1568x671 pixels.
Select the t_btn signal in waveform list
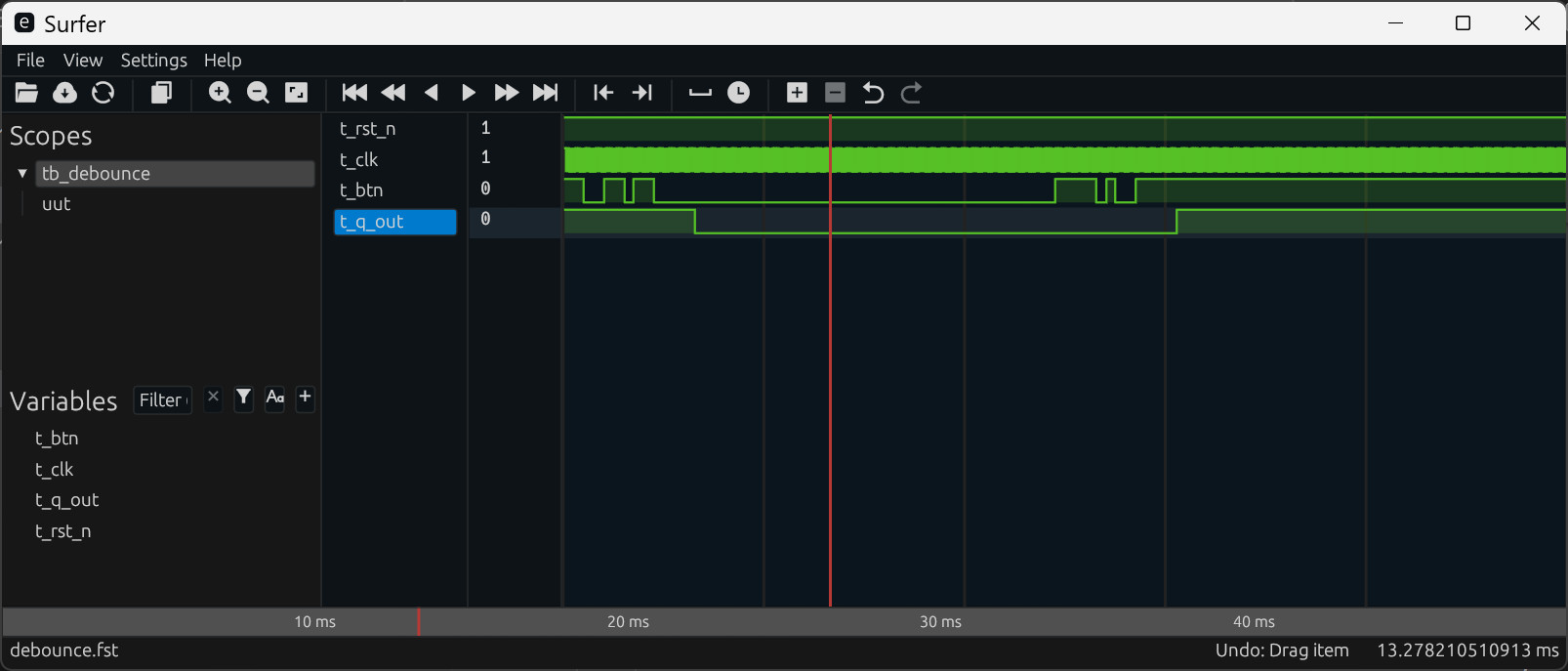click(361, 190)
